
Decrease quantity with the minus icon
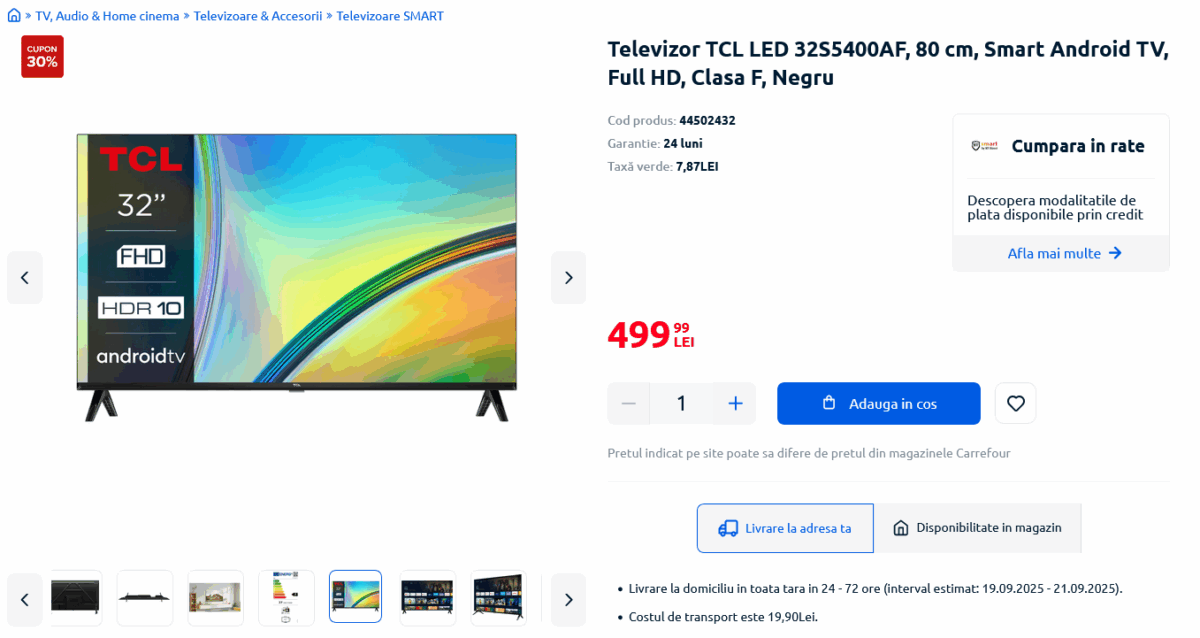coord(628,403)
